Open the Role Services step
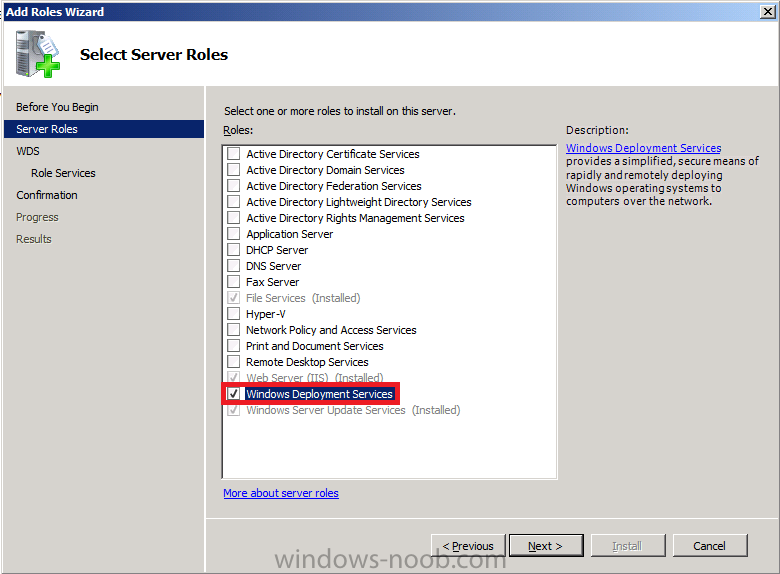The image size is (780, 574). (63, 173)
